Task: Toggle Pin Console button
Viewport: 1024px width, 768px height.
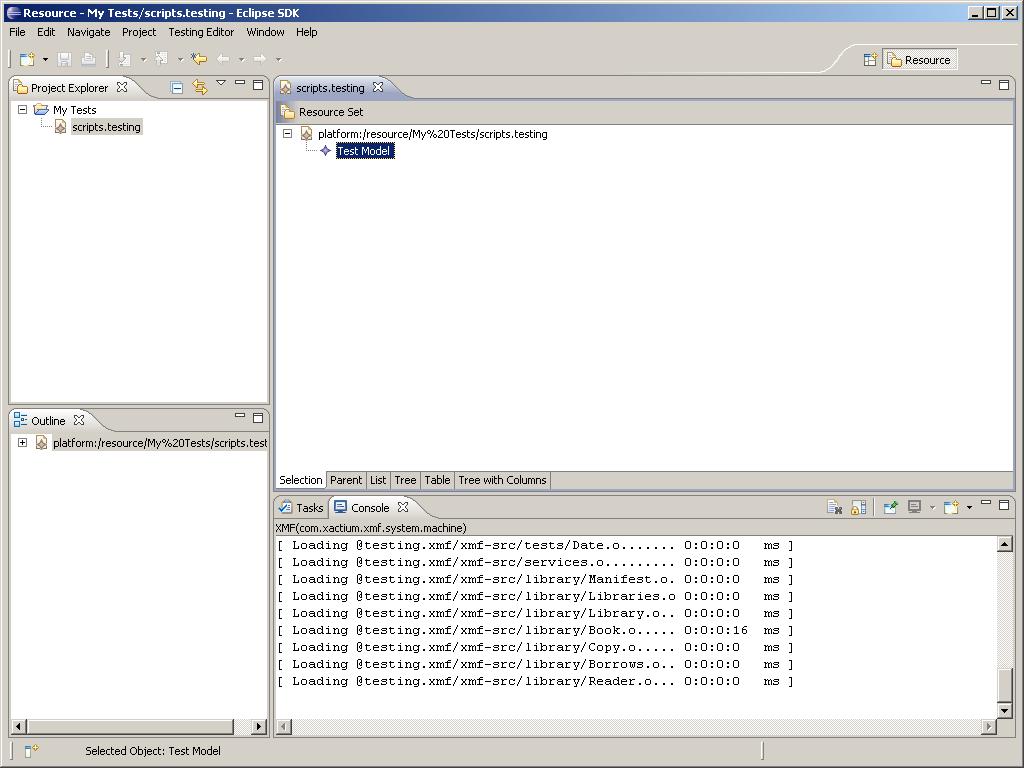Action: point(890,507)
